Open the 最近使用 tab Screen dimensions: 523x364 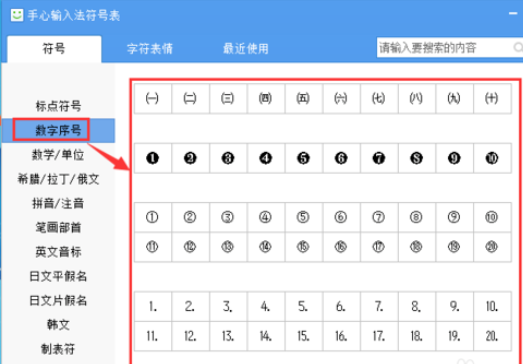pos(246,49)
